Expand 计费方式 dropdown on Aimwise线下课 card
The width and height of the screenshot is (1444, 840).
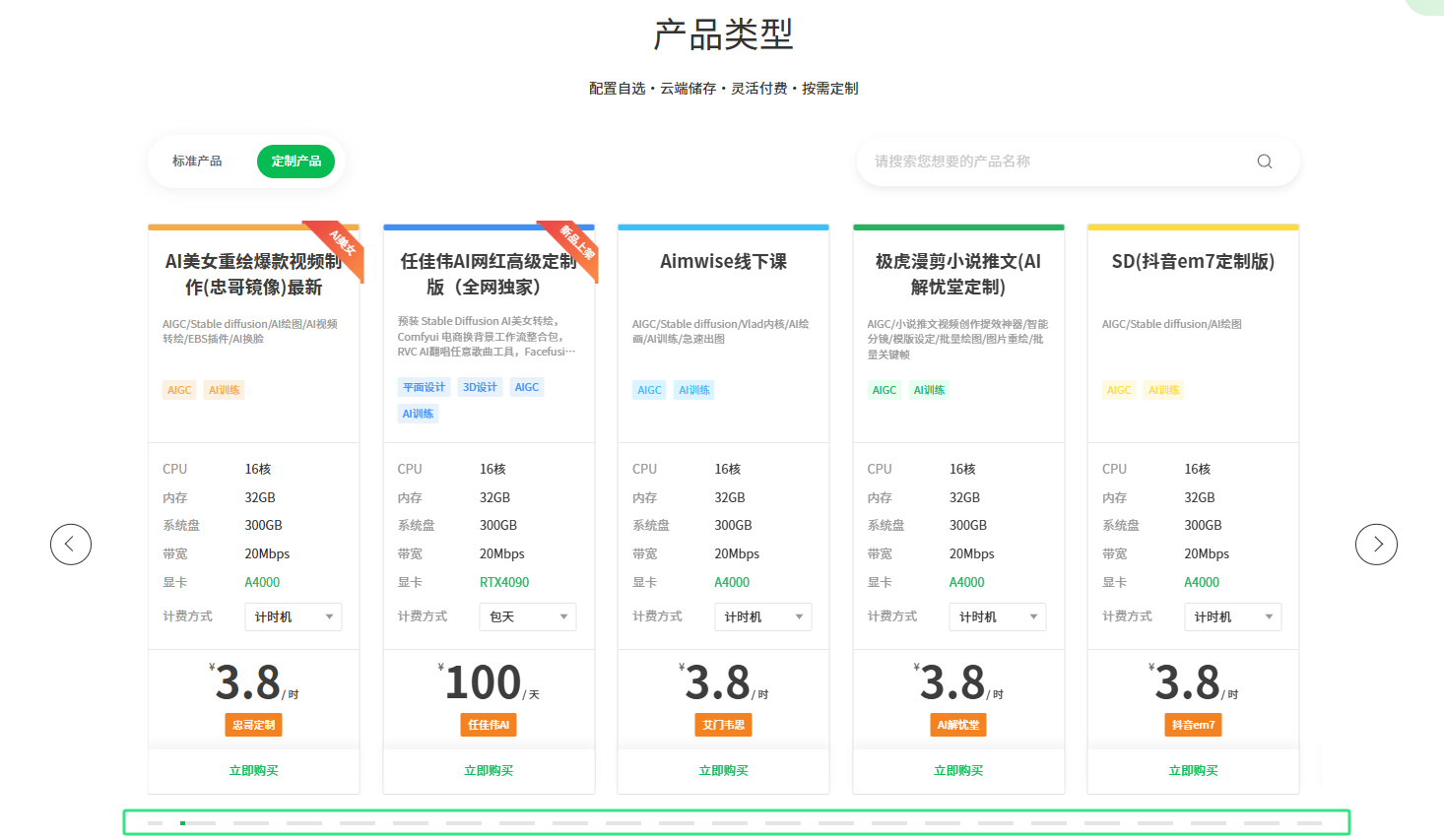[763, 616]
